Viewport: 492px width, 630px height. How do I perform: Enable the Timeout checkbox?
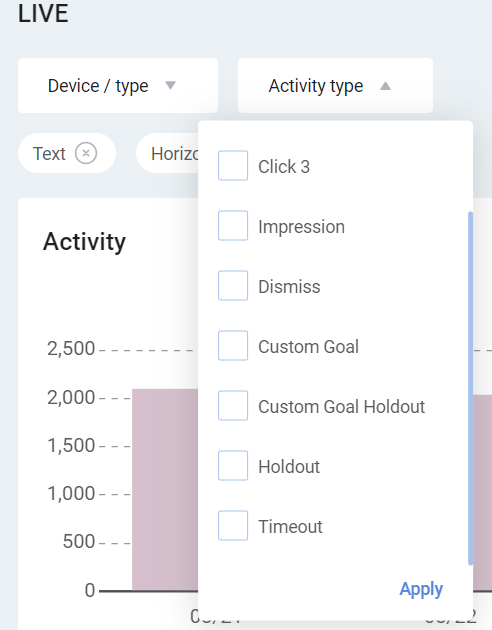coord(233,526)
